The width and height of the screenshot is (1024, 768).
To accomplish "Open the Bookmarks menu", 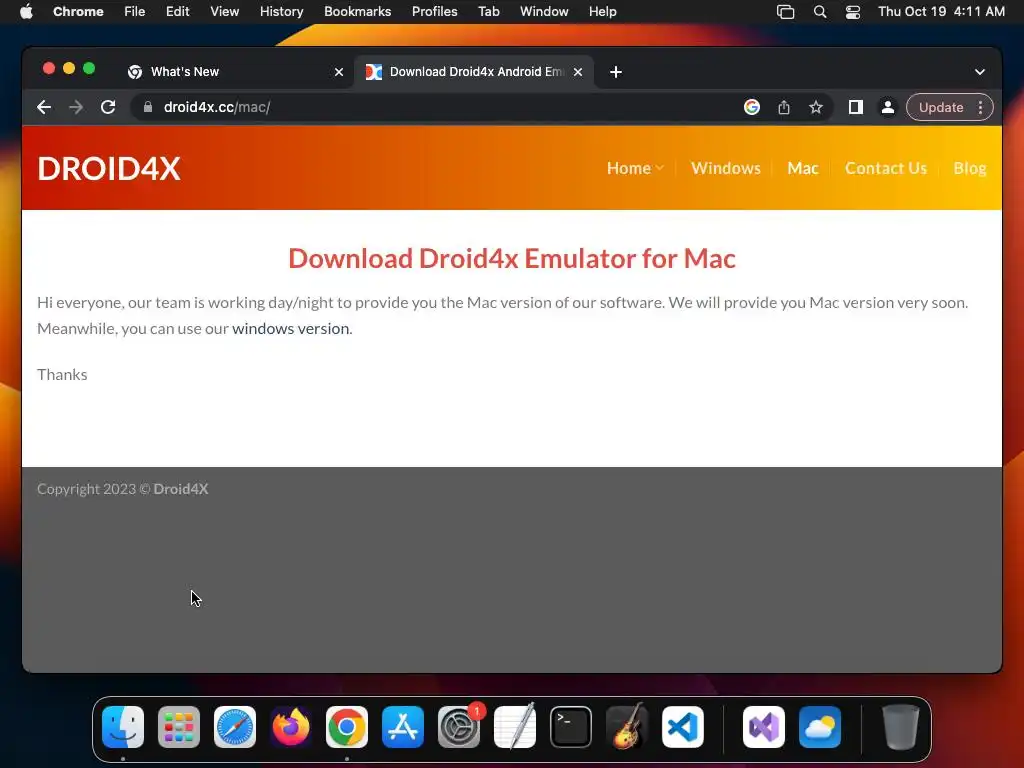I will (x=357, y=12).
